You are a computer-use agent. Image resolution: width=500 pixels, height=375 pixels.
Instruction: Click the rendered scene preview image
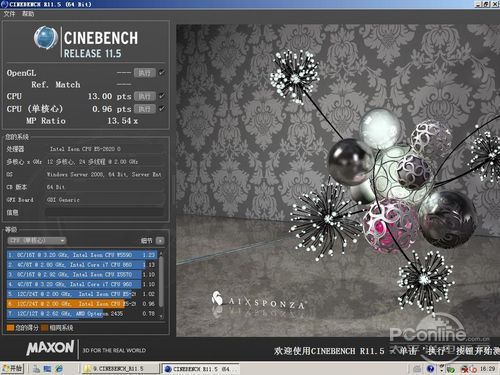(338, 180)
